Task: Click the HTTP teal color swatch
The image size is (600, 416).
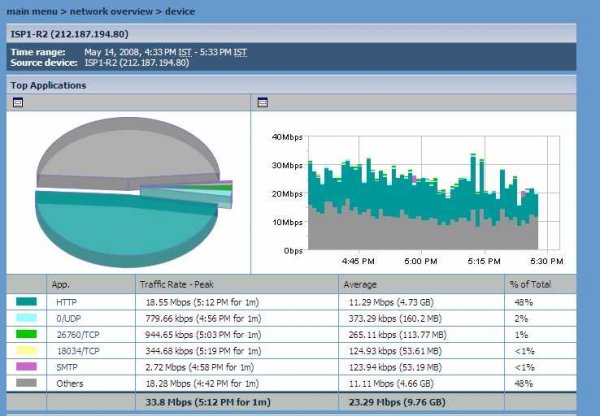Action: pos(26,302)
